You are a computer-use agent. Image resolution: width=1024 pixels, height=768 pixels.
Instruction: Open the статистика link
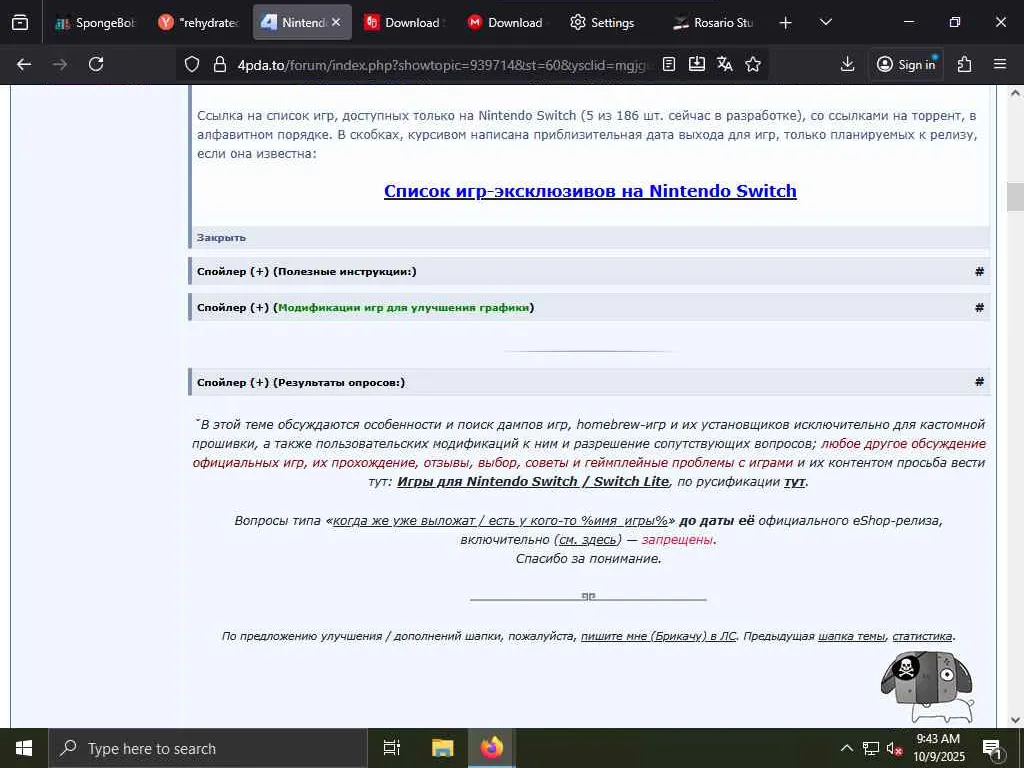[922, 636]
